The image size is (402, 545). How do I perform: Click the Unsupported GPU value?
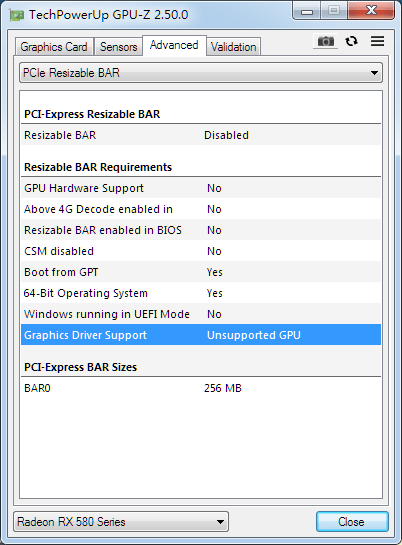point(254,335)
